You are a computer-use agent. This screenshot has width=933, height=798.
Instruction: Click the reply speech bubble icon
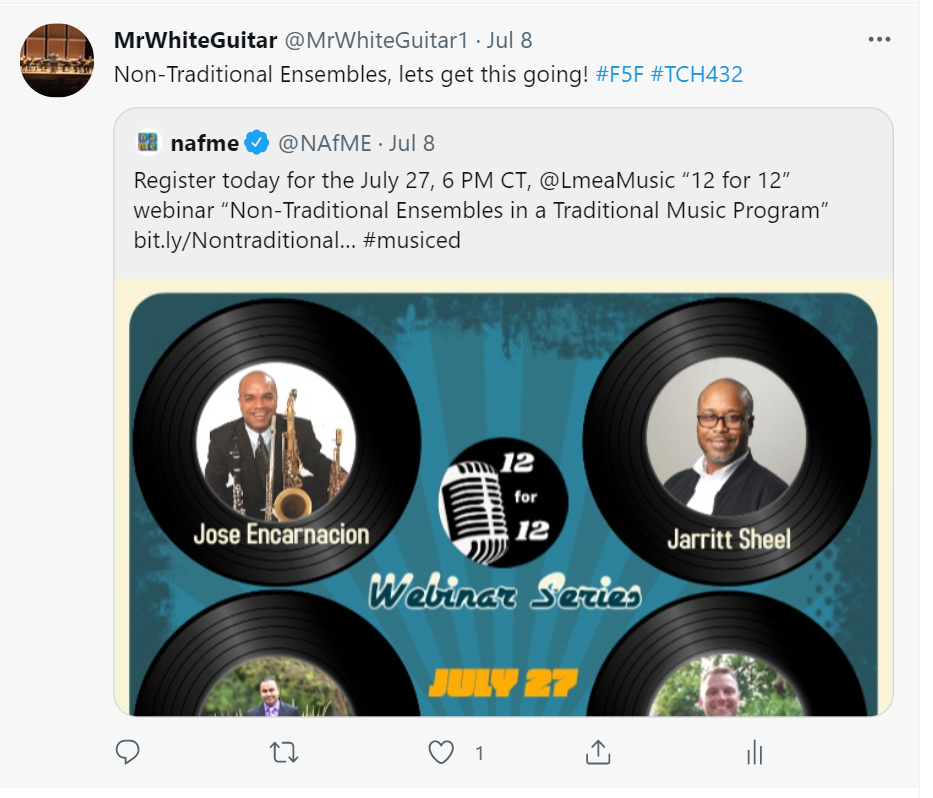click(127, 753)
